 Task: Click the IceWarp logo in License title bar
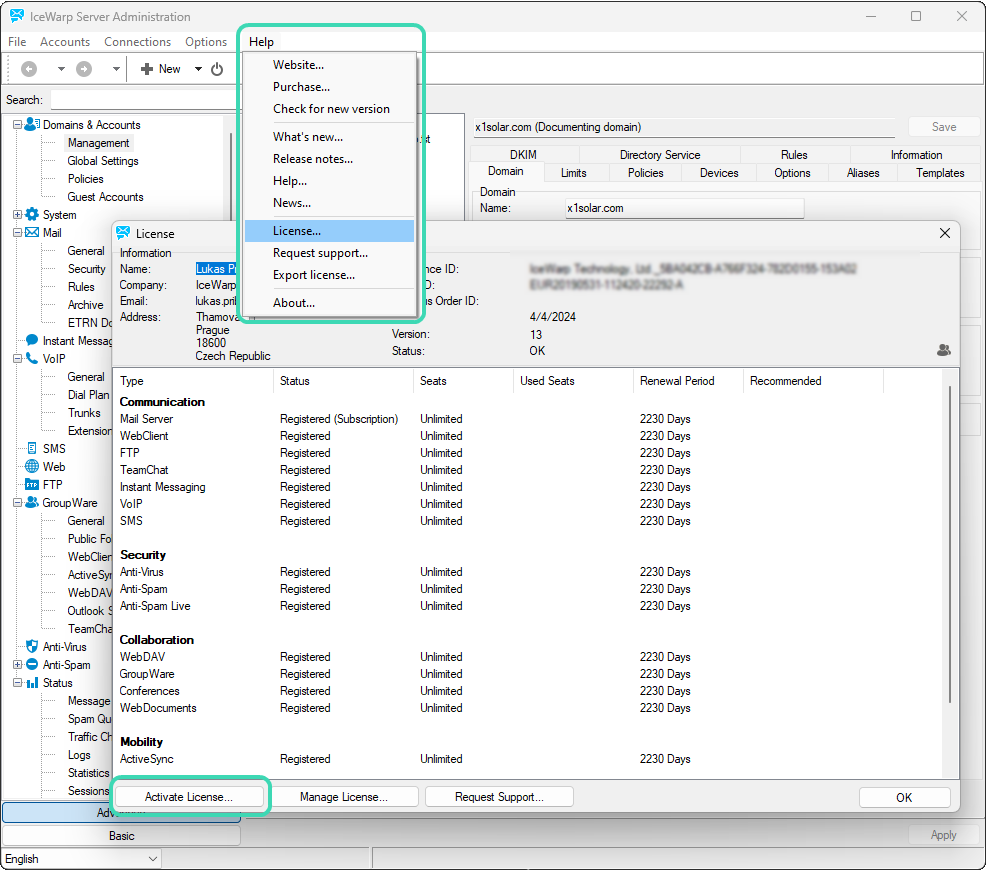pyautogui.click(x=124, y=233)
